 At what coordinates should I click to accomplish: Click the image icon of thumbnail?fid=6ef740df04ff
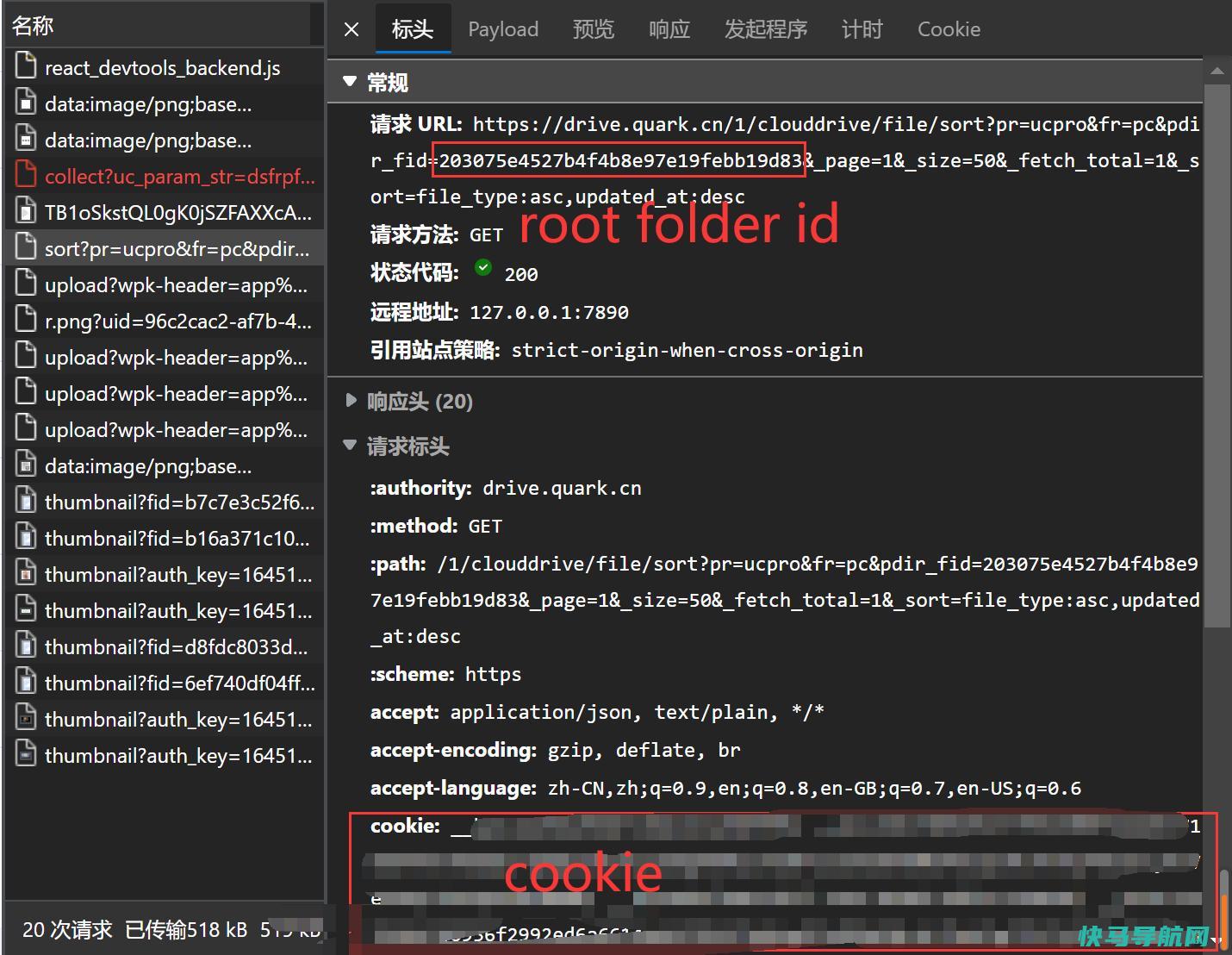pos(26,683)
